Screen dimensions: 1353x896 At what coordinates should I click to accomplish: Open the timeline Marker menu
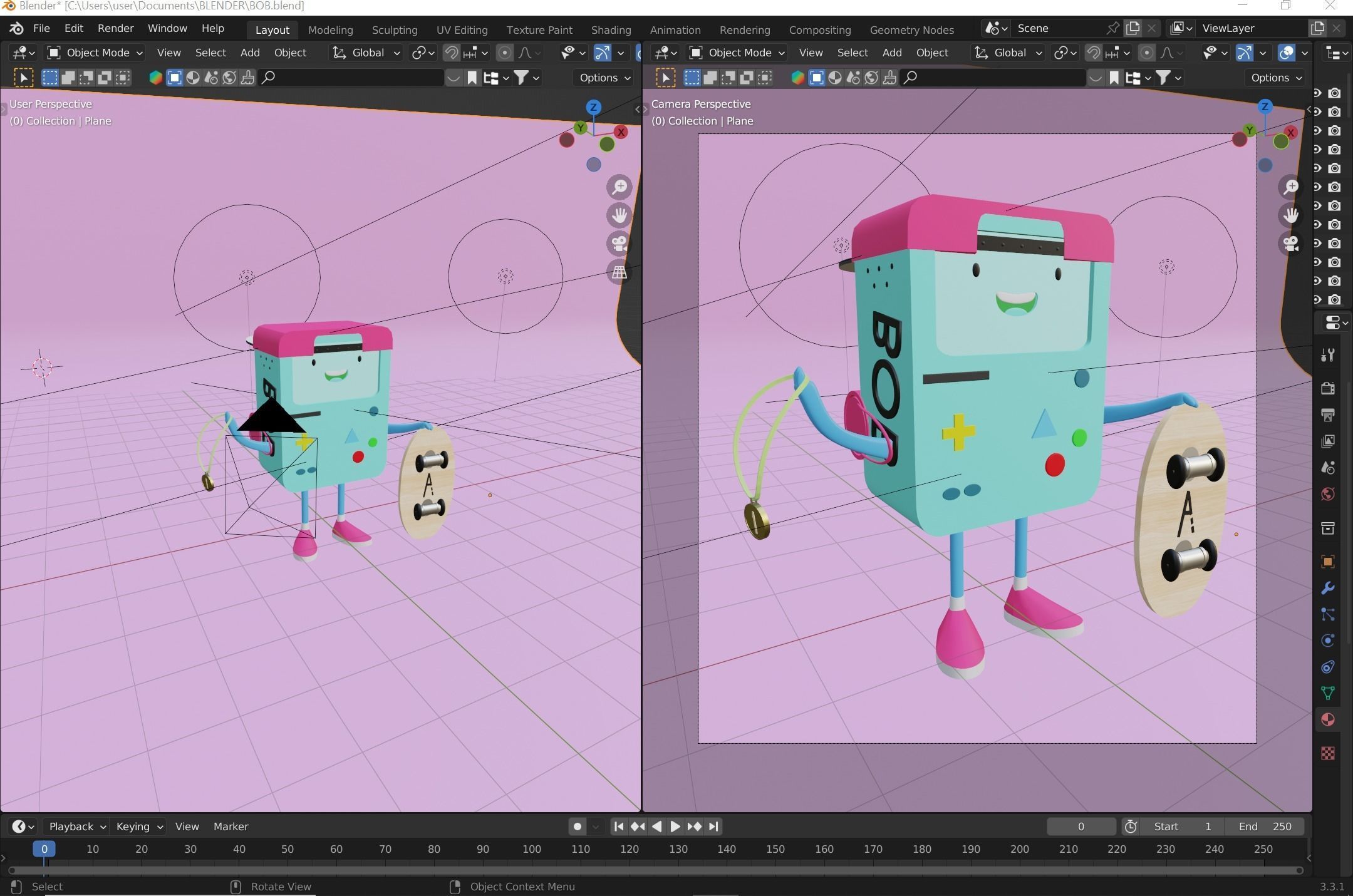click(231, 826)
